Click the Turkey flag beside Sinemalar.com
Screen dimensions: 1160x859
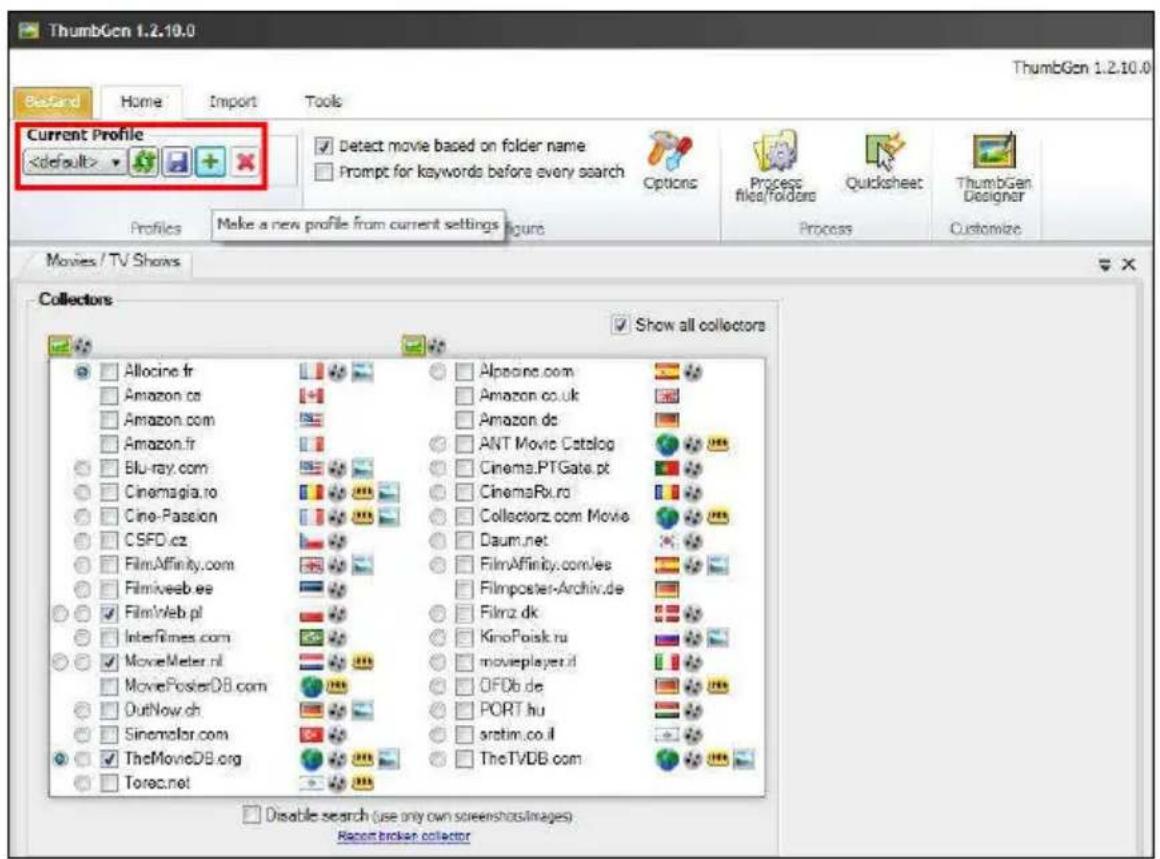pyautogui.click(x=311, y=735)
